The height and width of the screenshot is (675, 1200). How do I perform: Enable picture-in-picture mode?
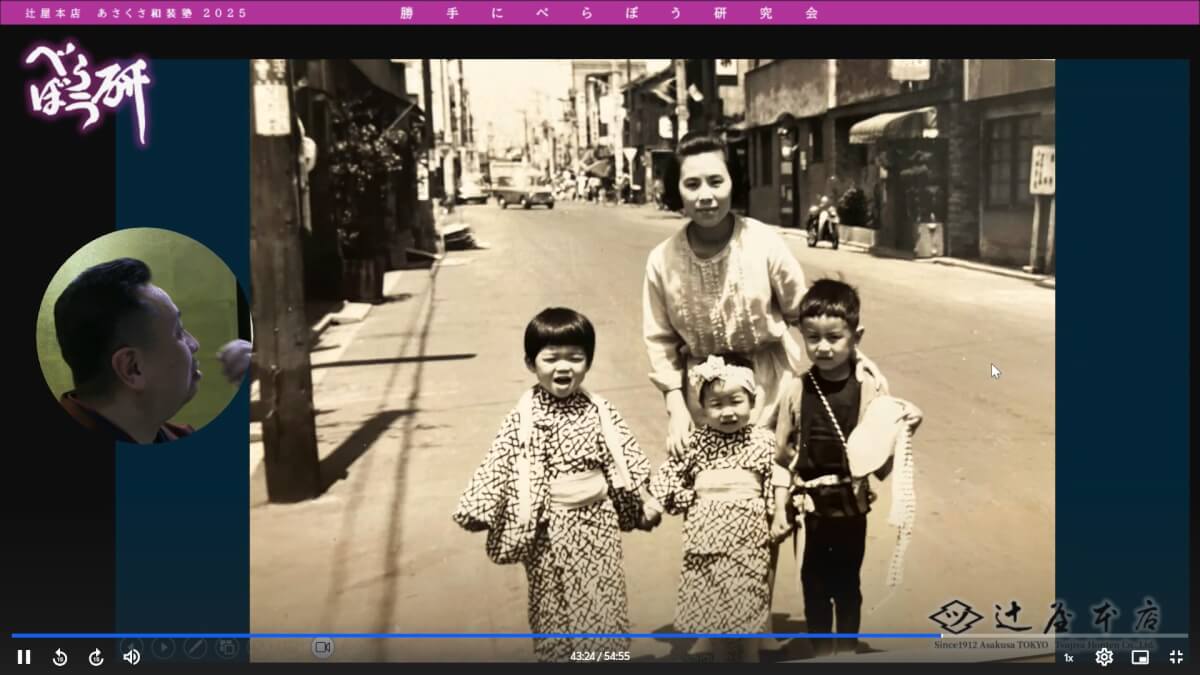[x=1140, y=657]
